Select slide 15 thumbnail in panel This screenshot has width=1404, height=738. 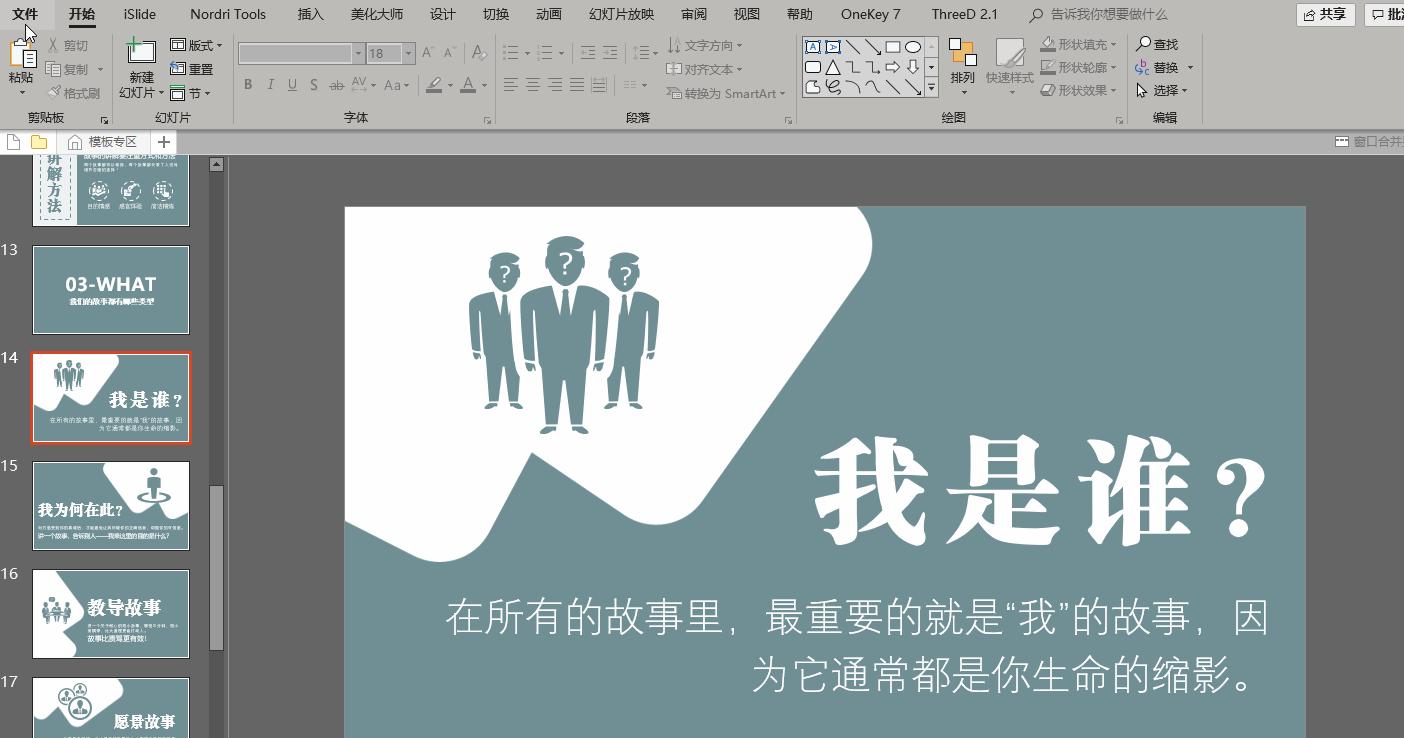tap(111, 505)
